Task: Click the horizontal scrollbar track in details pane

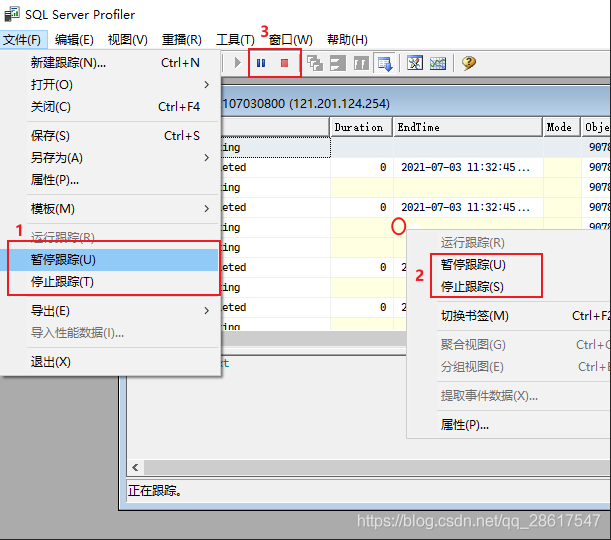Action: click(x=377, y=467)
